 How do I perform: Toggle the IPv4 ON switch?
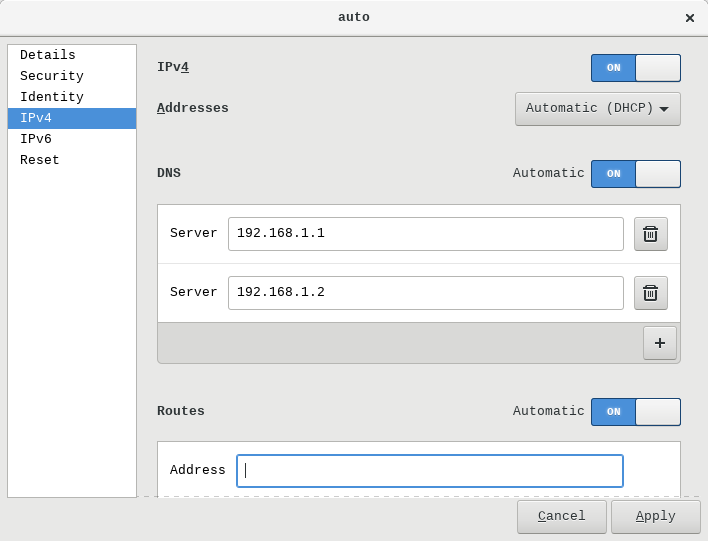[636, 68]
